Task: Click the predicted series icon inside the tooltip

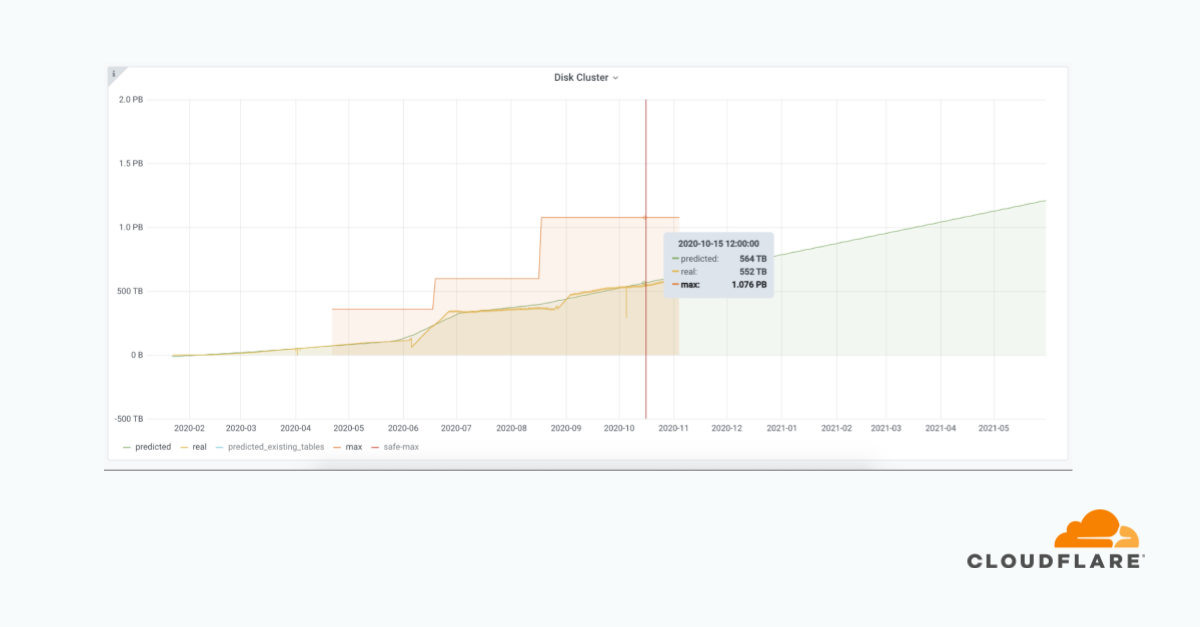Action: click(x=676, y=258)
